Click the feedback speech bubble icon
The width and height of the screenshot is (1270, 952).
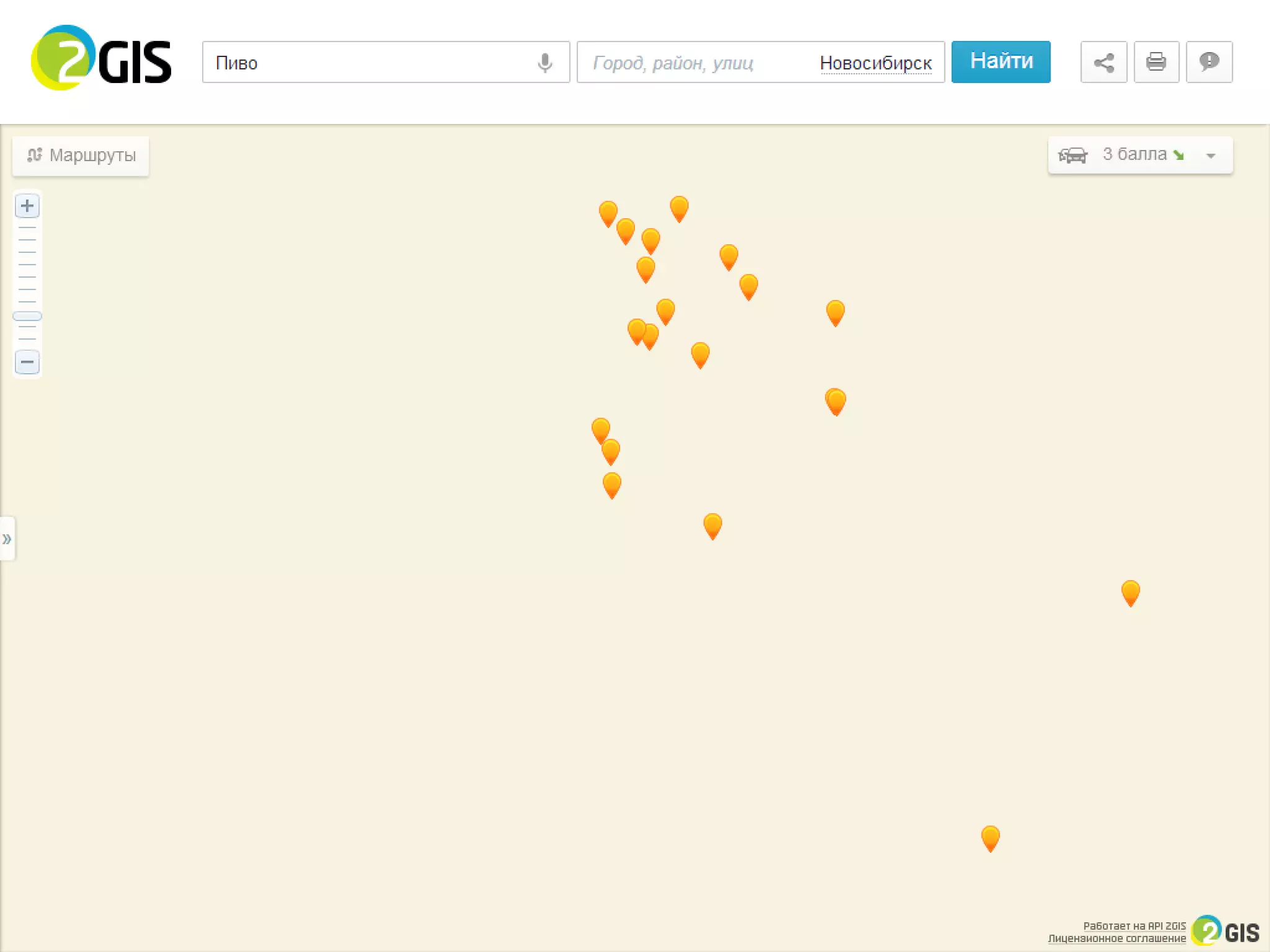coord(1209,62)
